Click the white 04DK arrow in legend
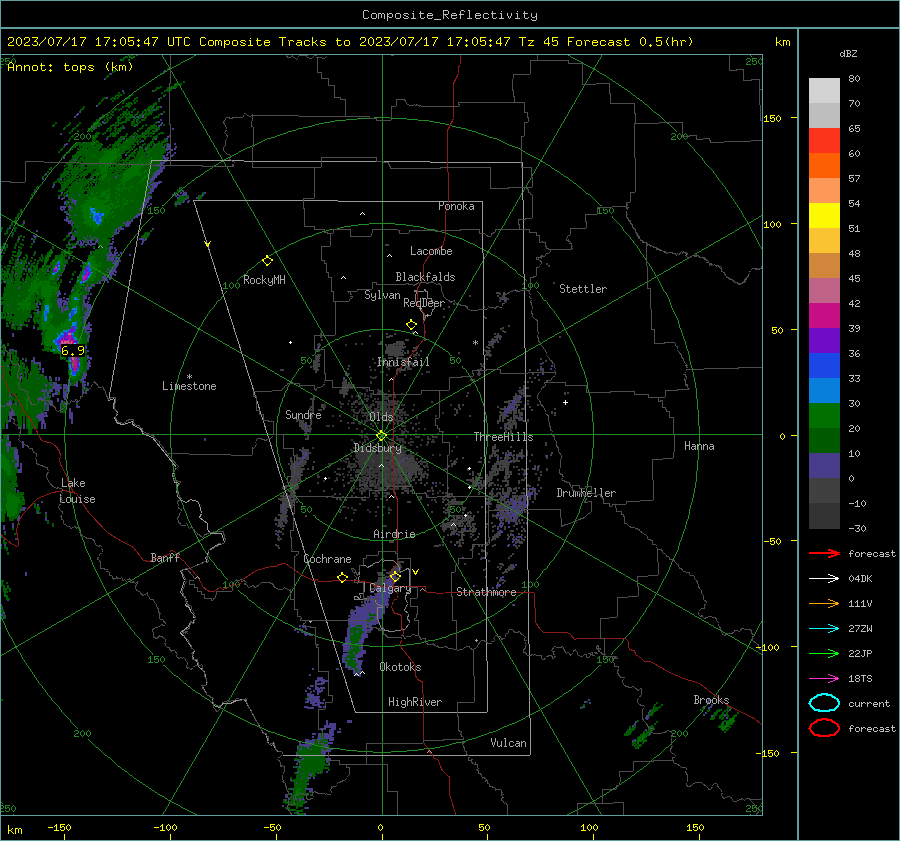Viewport: 900px width, 841px height. click(824, 578)
